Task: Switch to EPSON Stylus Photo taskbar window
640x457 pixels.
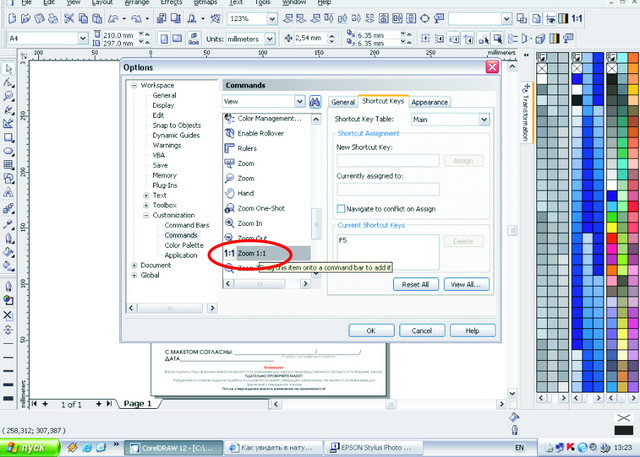Action: [372, 448]
